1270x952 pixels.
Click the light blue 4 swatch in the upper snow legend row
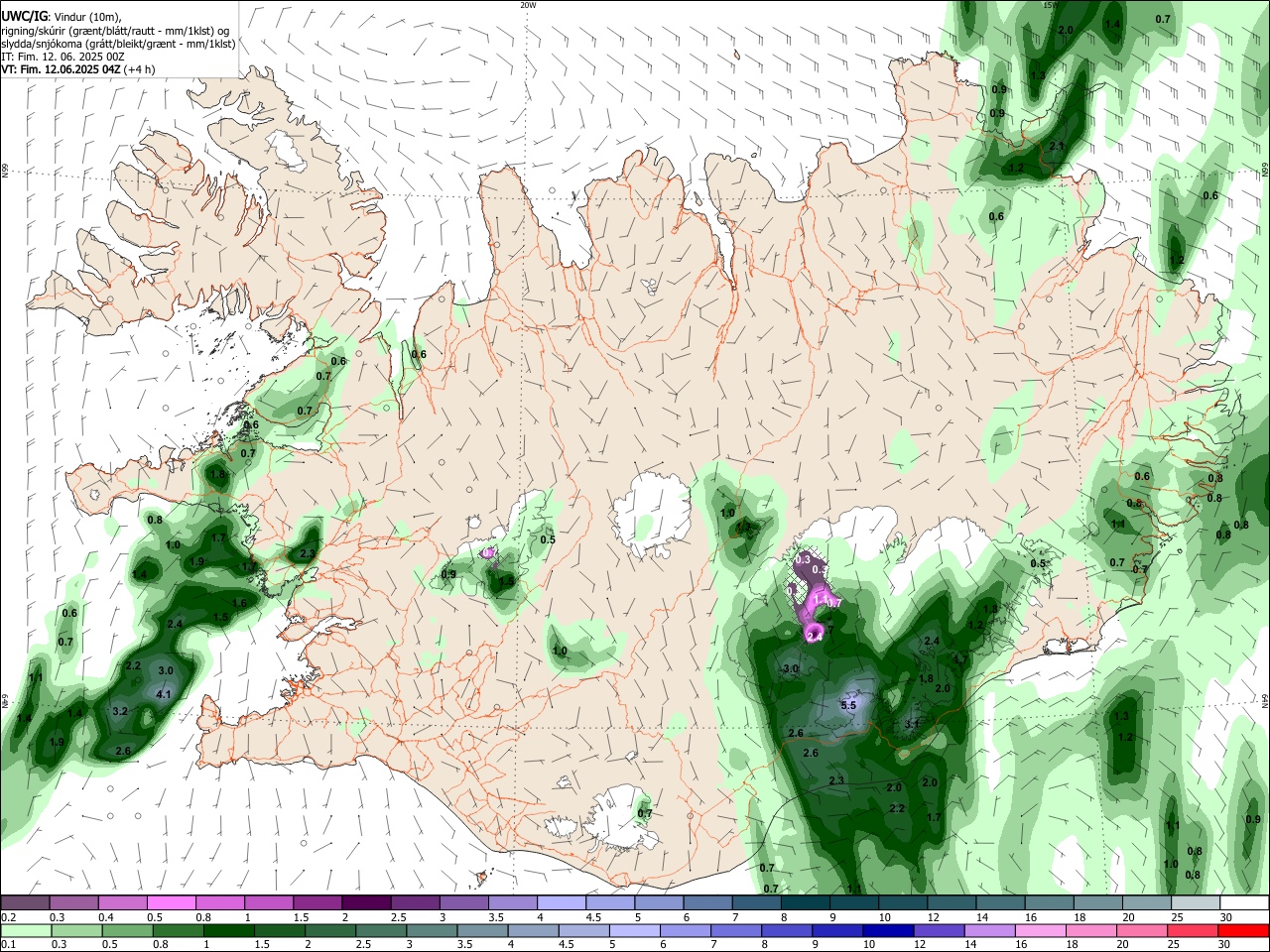(562, 903)
